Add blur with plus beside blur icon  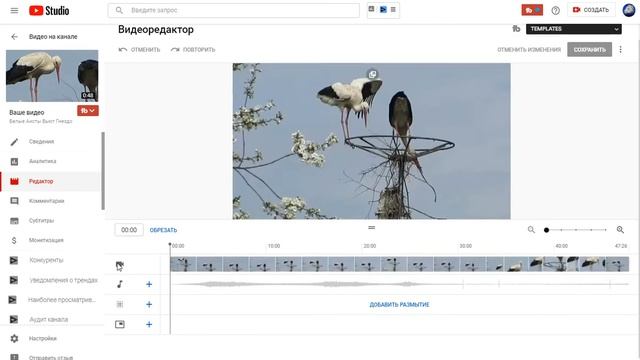point(149,304)
